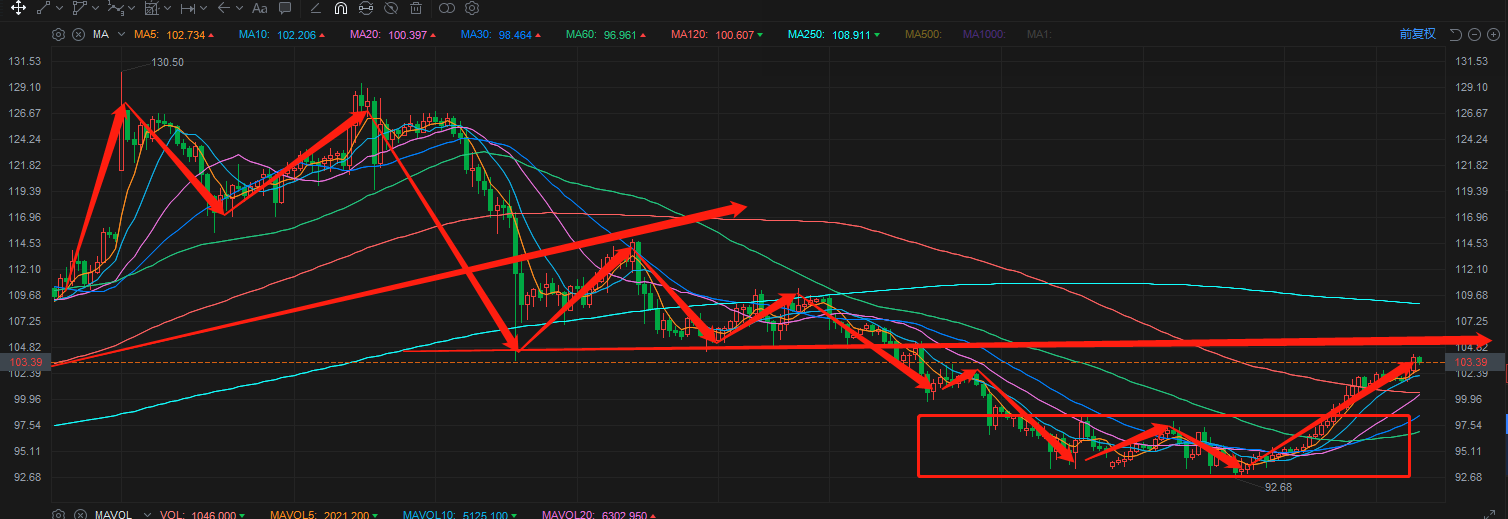Select the wave pattern drawing tool

pos(116,8)
